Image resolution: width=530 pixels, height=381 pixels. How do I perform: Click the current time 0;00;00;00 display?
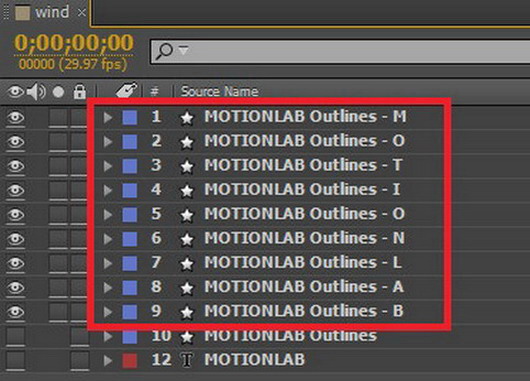coord(74,43)
